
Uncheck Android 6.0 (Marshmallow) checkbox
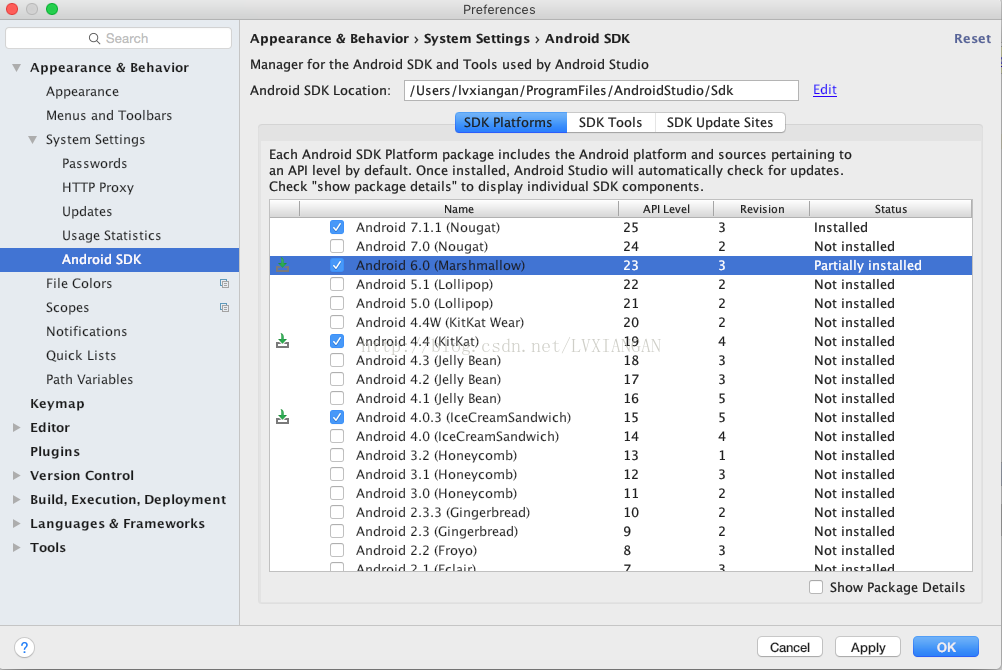[337, 265]
